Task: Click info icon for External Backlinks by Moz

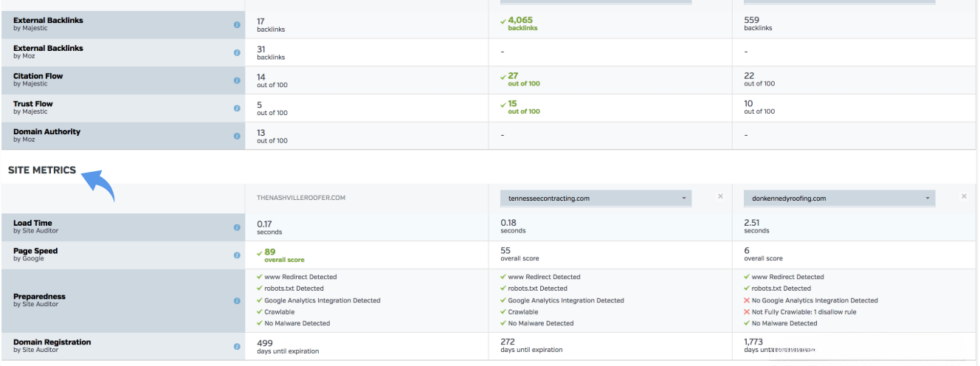Action: click(237, 52)
